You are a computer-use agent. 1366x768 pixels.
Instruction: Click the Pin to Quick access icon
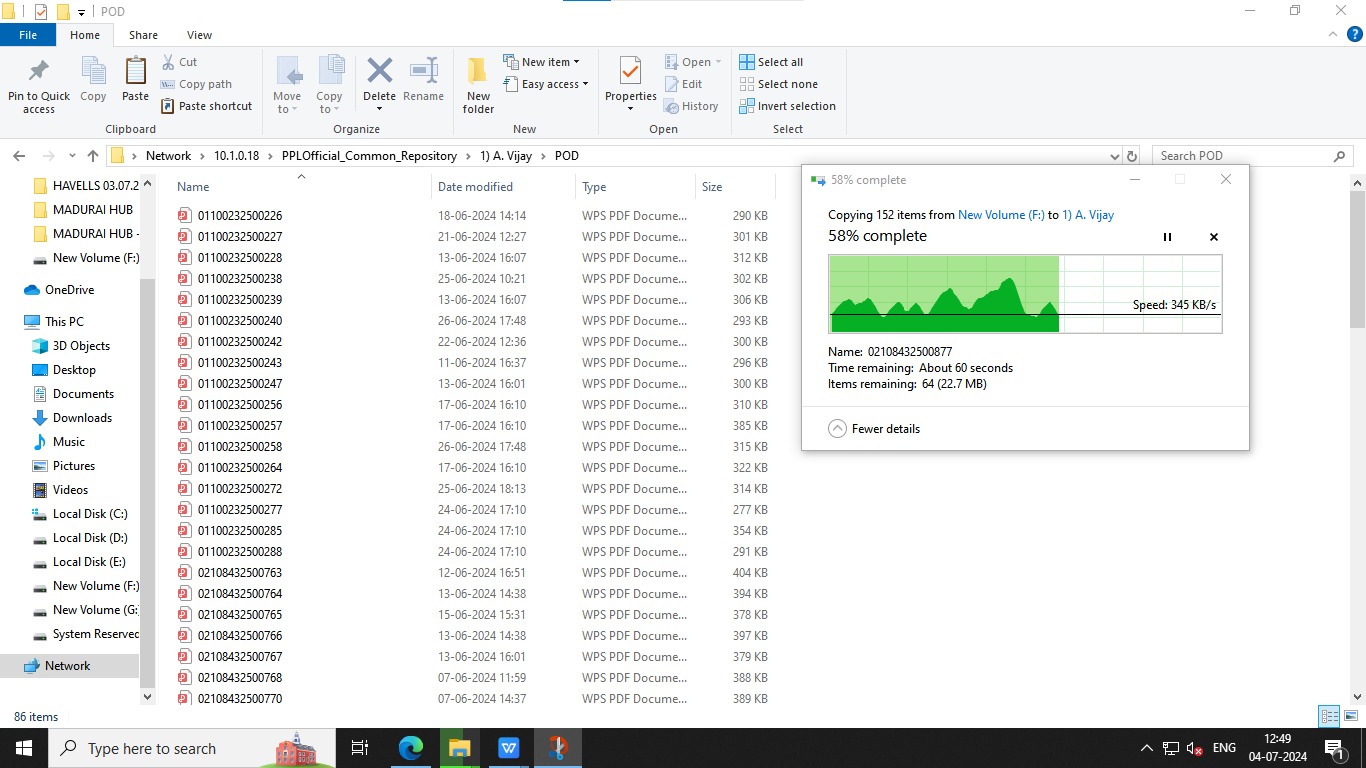(x=39, y=72)
